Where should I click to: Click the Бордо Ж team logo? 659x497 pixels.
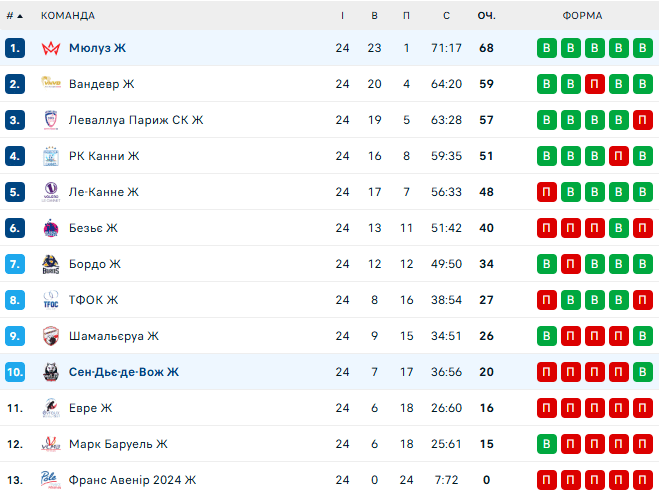click(x=51, y=264)
